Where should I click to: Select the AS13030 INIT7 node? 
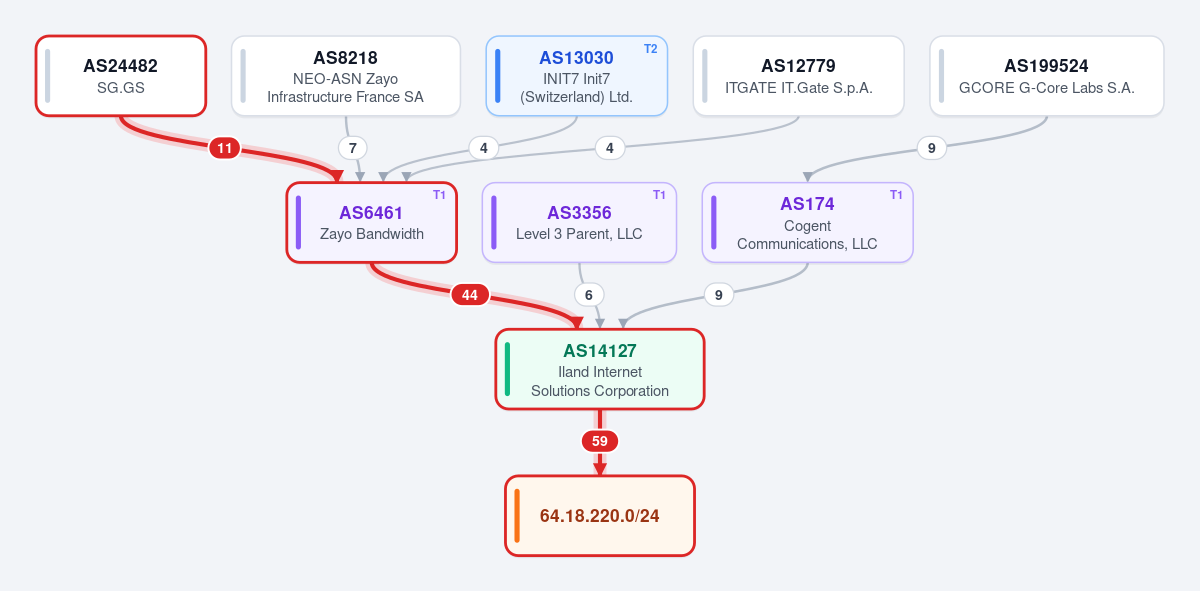click(577, 76)
